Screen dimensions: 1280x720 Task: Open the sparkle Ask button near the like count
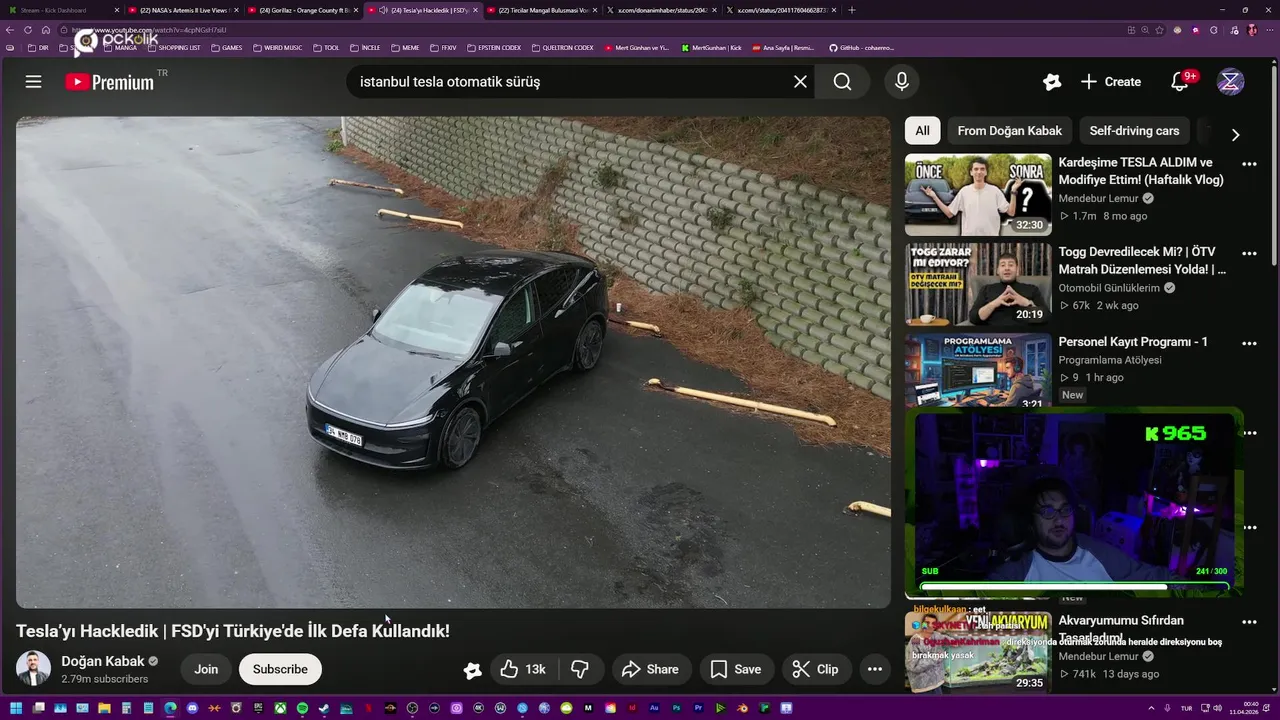pyautogui.click(x=472, y=670)
